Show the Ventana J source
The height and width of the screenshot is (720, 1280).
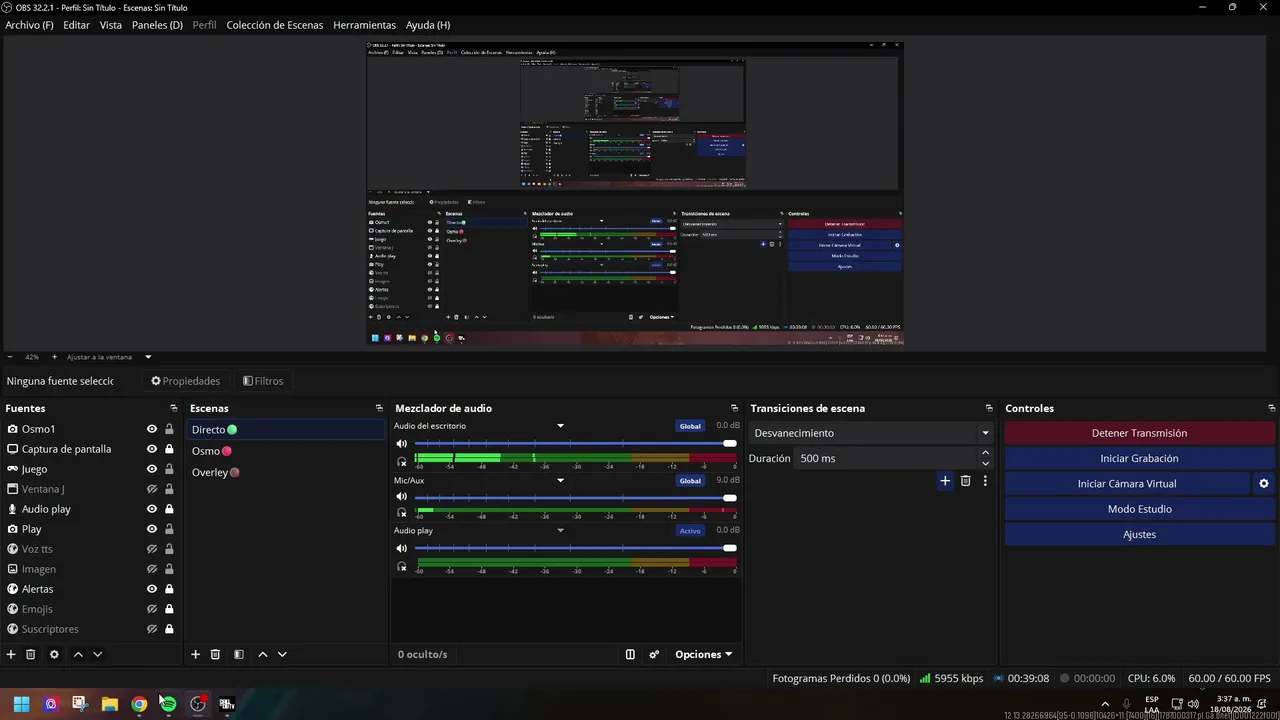[x=152, y=489]
